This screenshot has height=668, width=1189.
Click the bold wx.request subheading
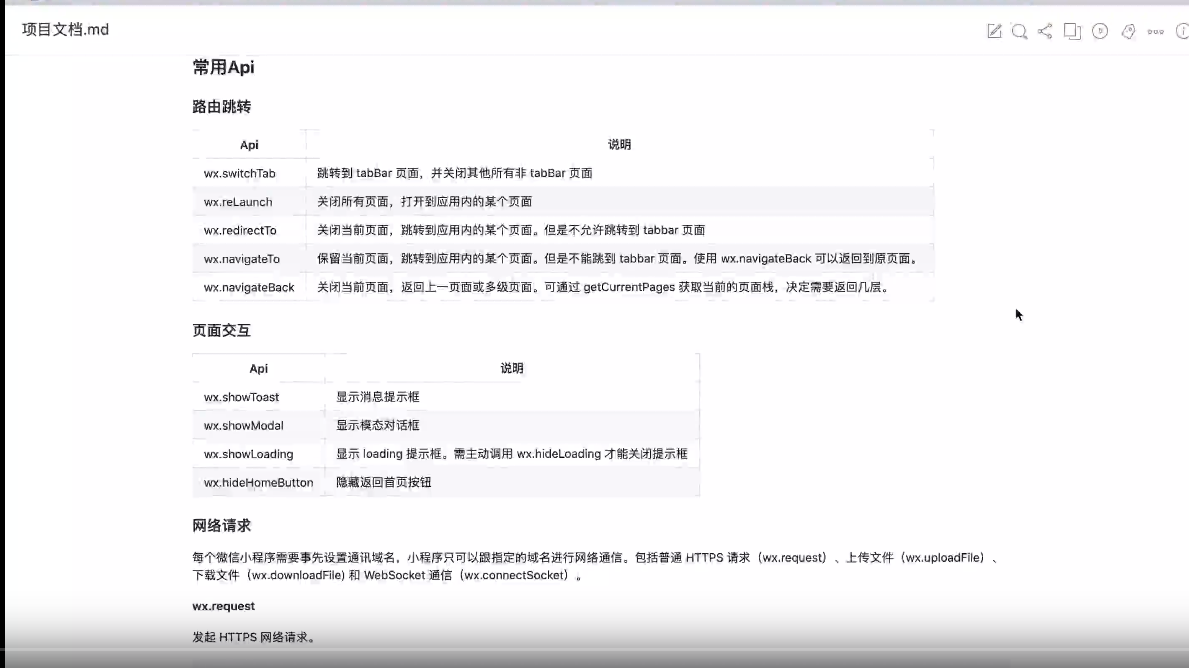224,606
